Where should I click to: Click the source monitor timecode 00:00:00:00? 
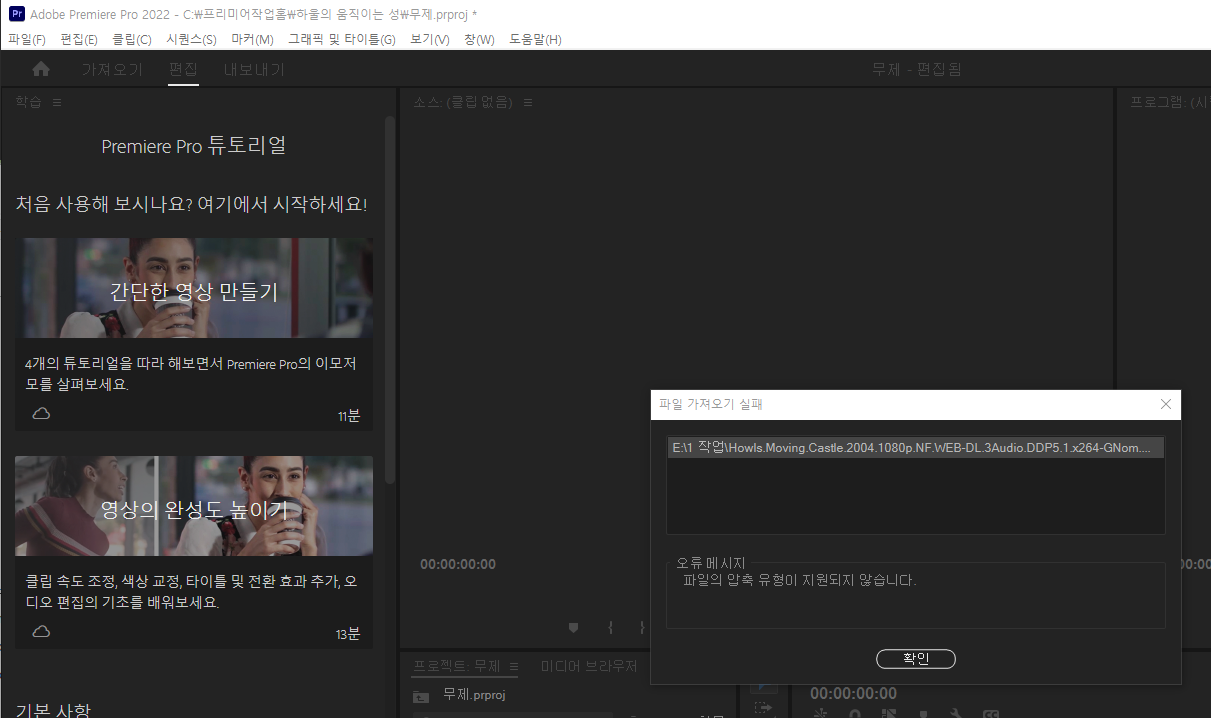(x=458, y=564)
